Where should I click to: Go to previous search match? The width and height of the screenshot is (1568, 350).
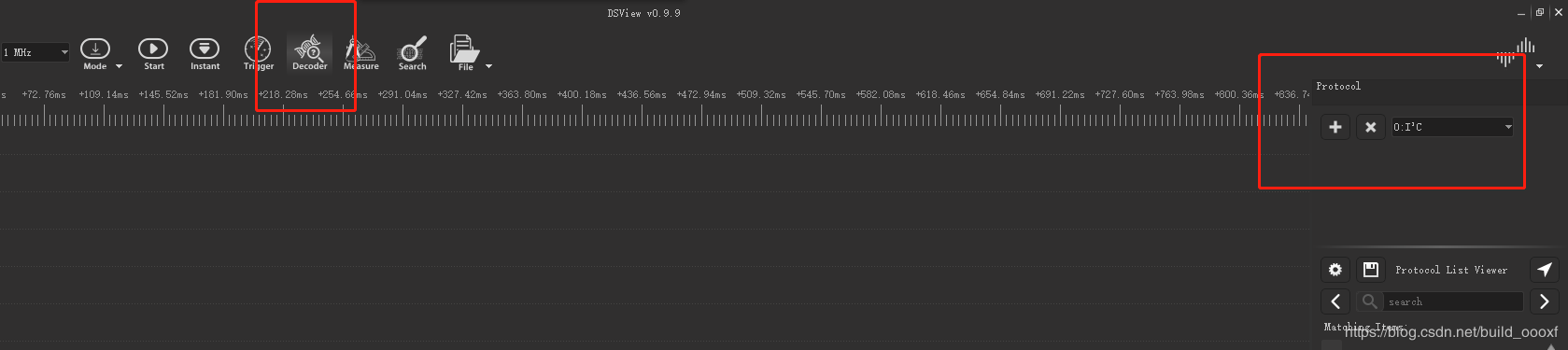coord(1335,301)
